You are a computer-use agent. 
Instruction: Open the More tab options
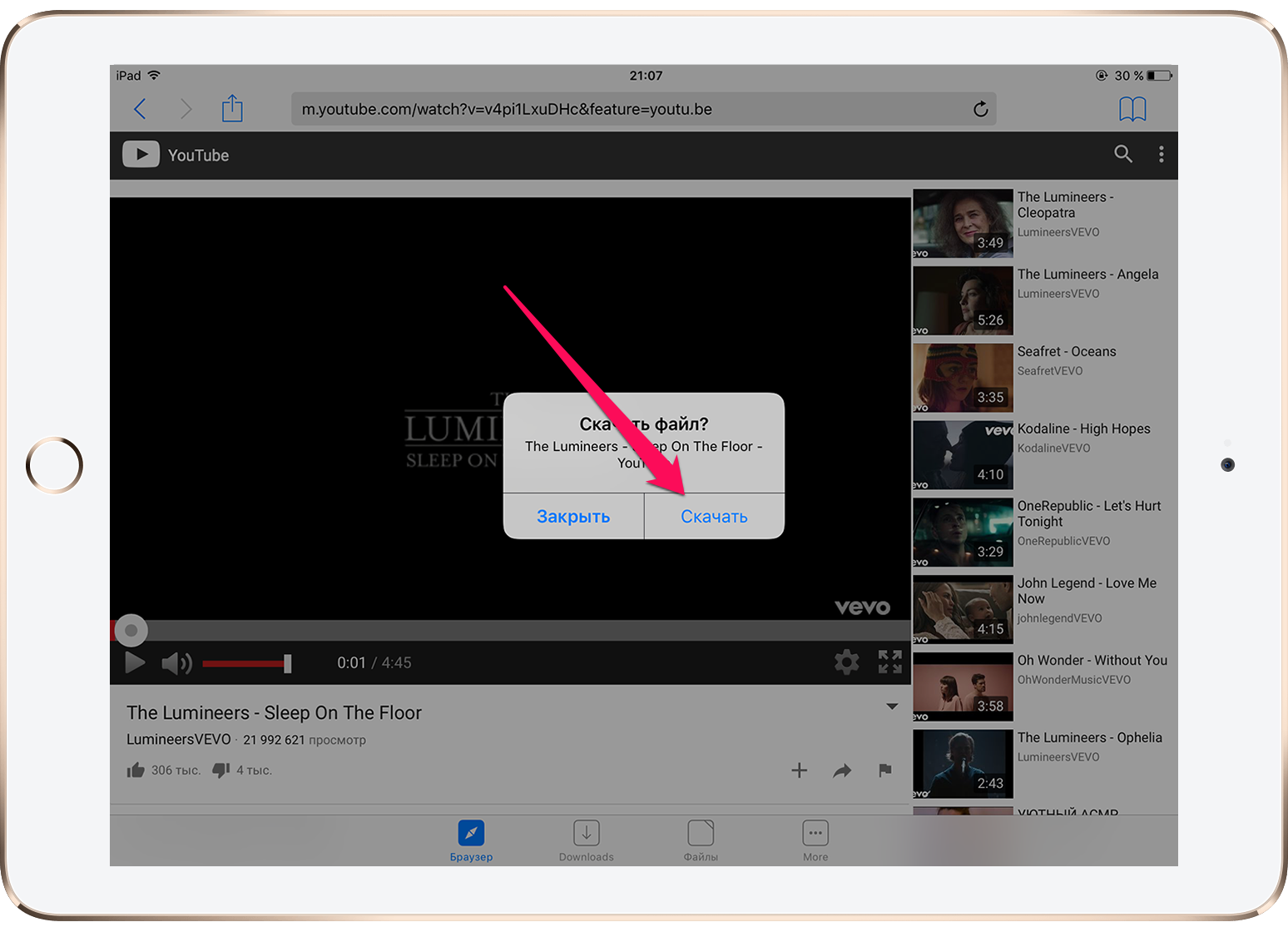coord(815,840)
